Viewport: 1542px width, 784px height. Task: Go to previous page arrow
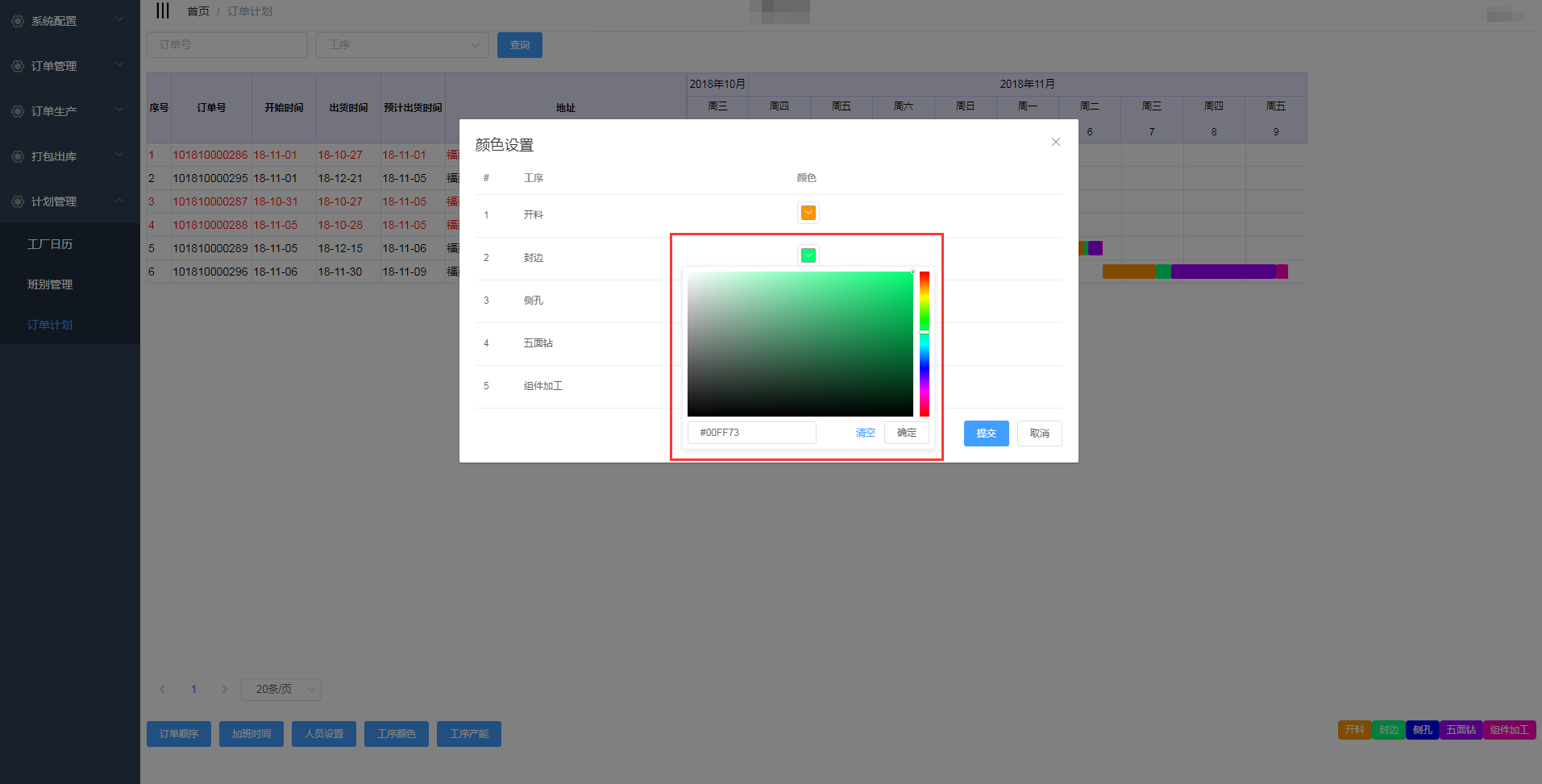[x=163, y=689]
